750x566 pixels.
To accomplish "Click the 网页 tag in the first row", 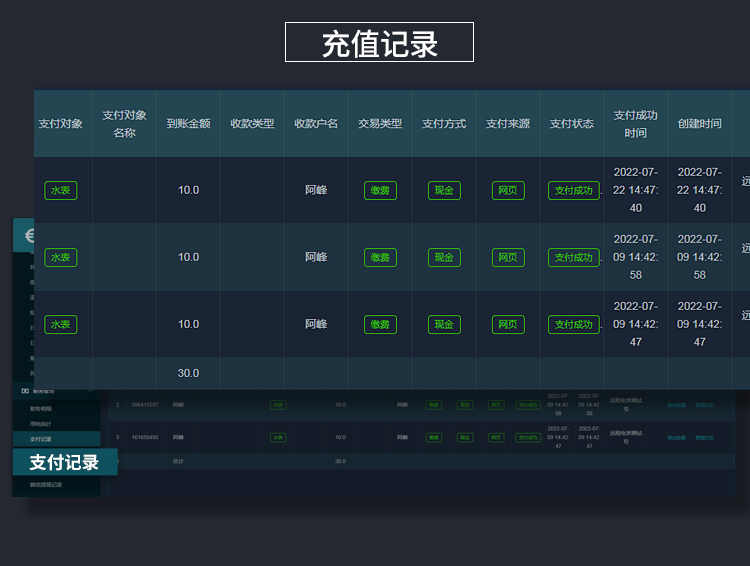I will pyautogui.click(x=508, y=190).
